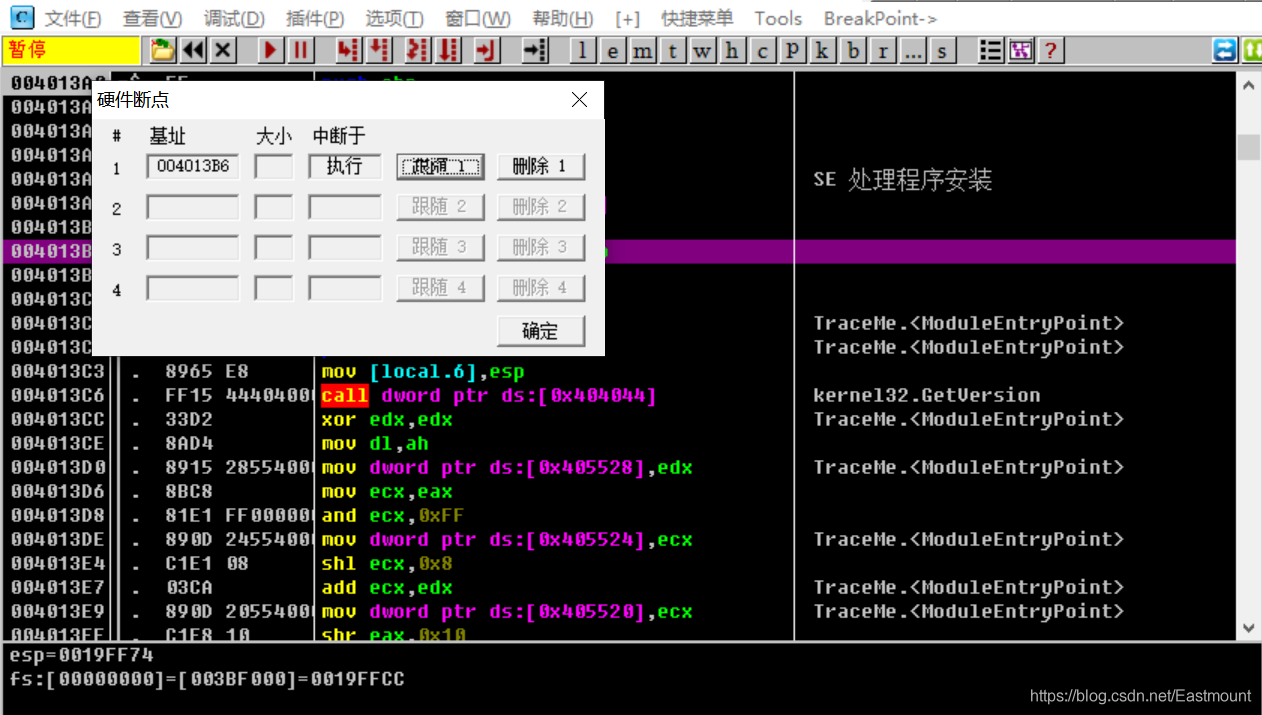Click 确定 button in hardware breakpoint dialog
The image size is (1262, 715).
tap(540, 331)
